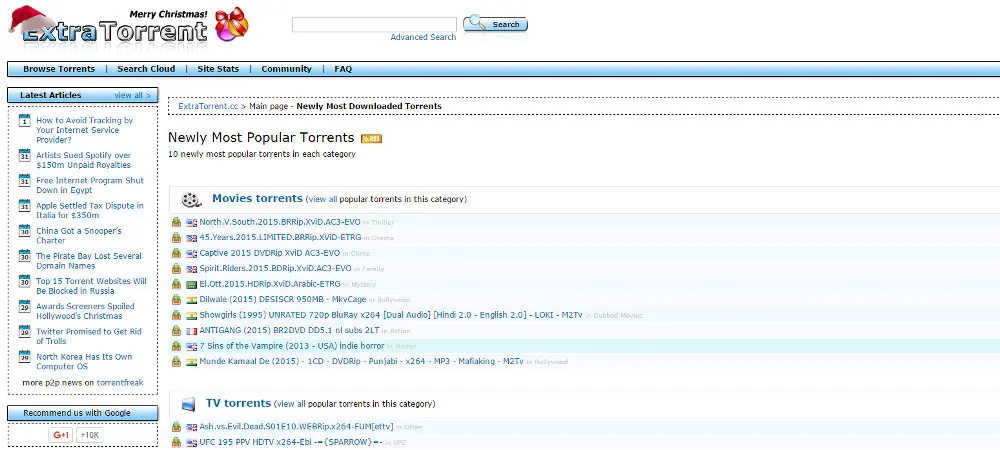Click calendar icon beside Artists Sued Spotify article
This screenshot has width=1000, height=450.
24,155
